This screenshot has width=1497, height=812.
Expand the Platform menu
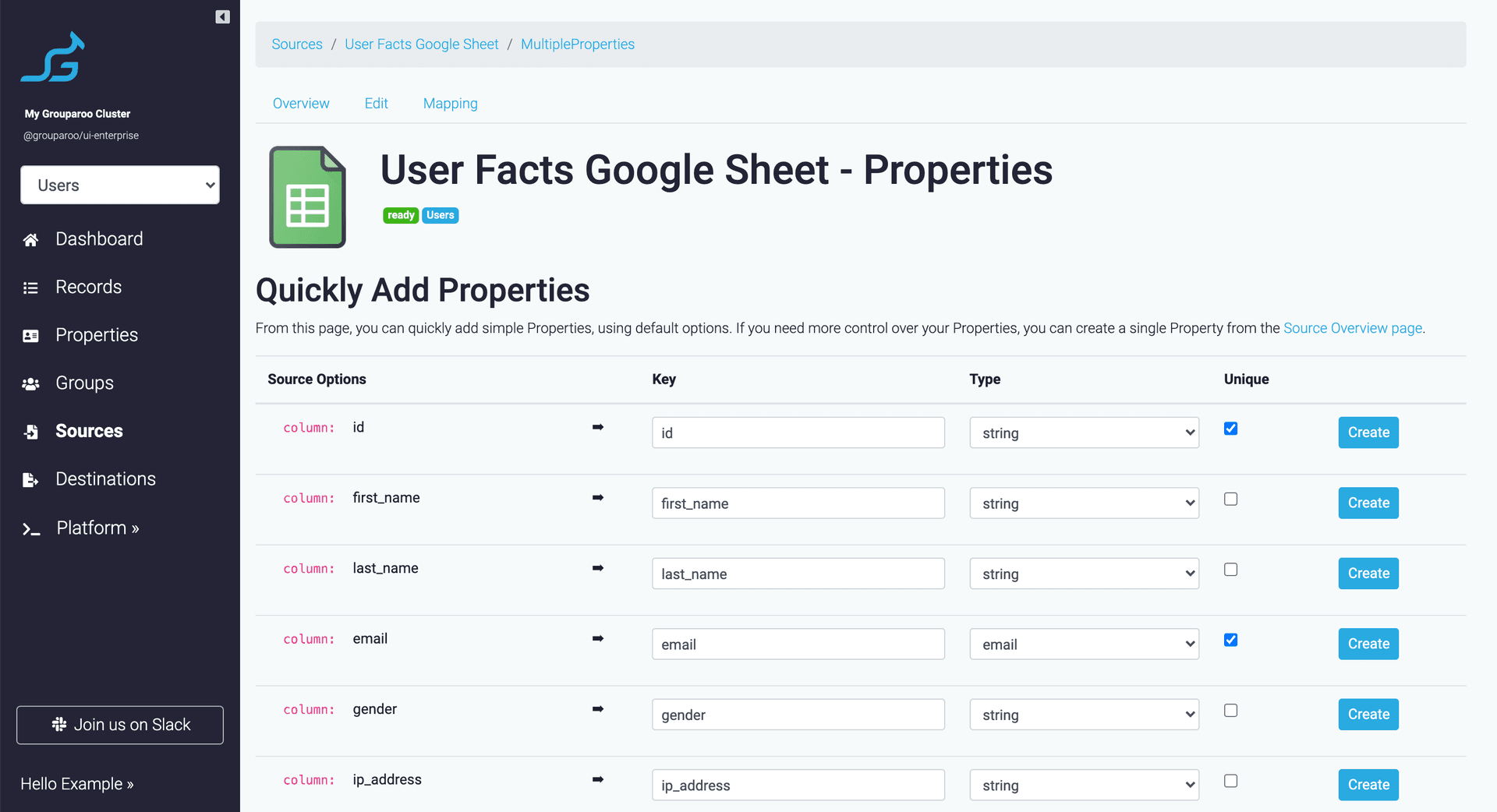[x=97, y=528]
